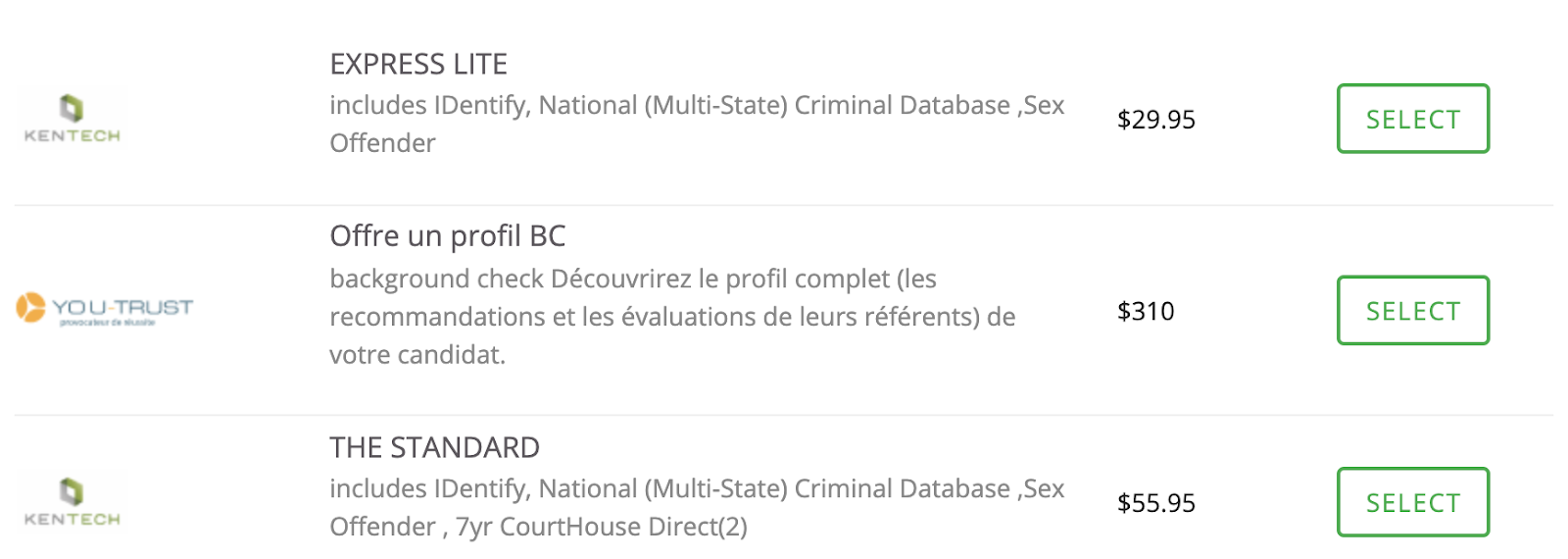Click the KENTECH wordmark in The Standard row

point(73,520)
